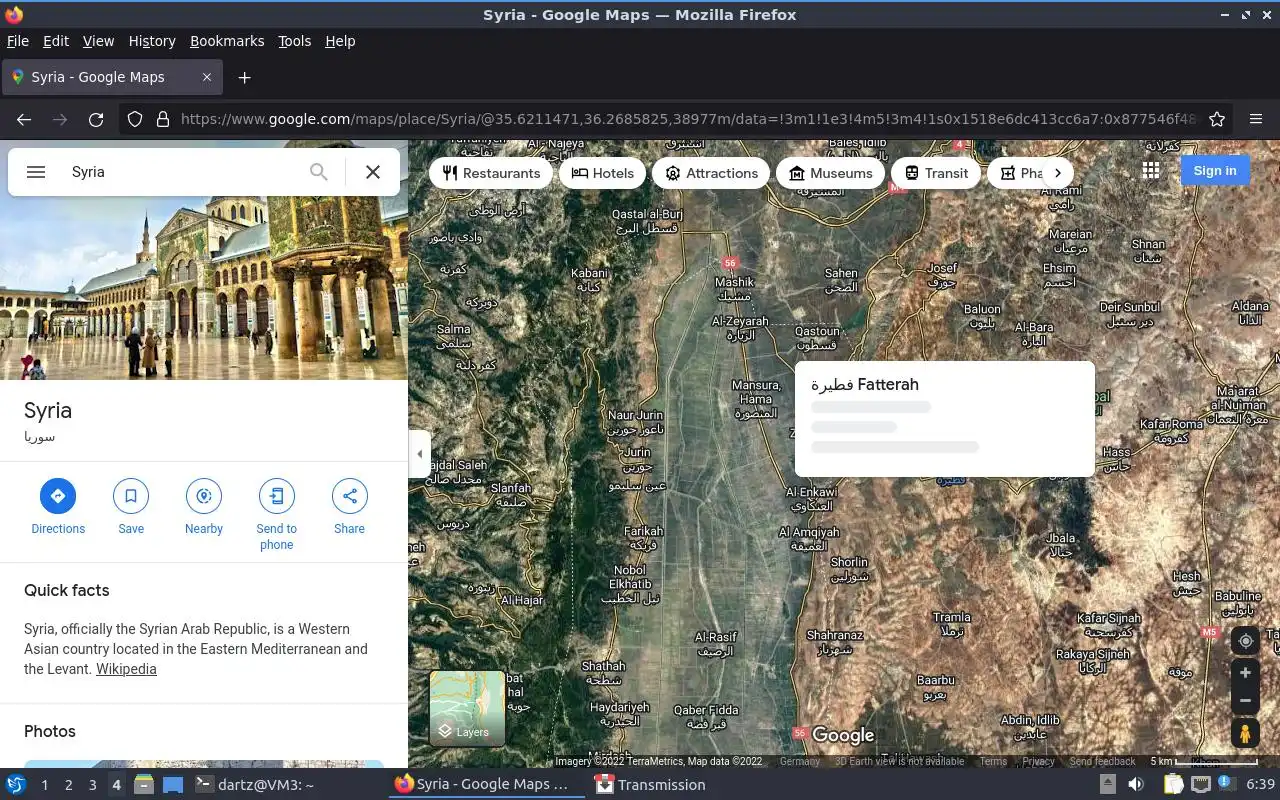1280x800 pixels.
Task: Zoom out the map with minus
Action: (1245, 701)
